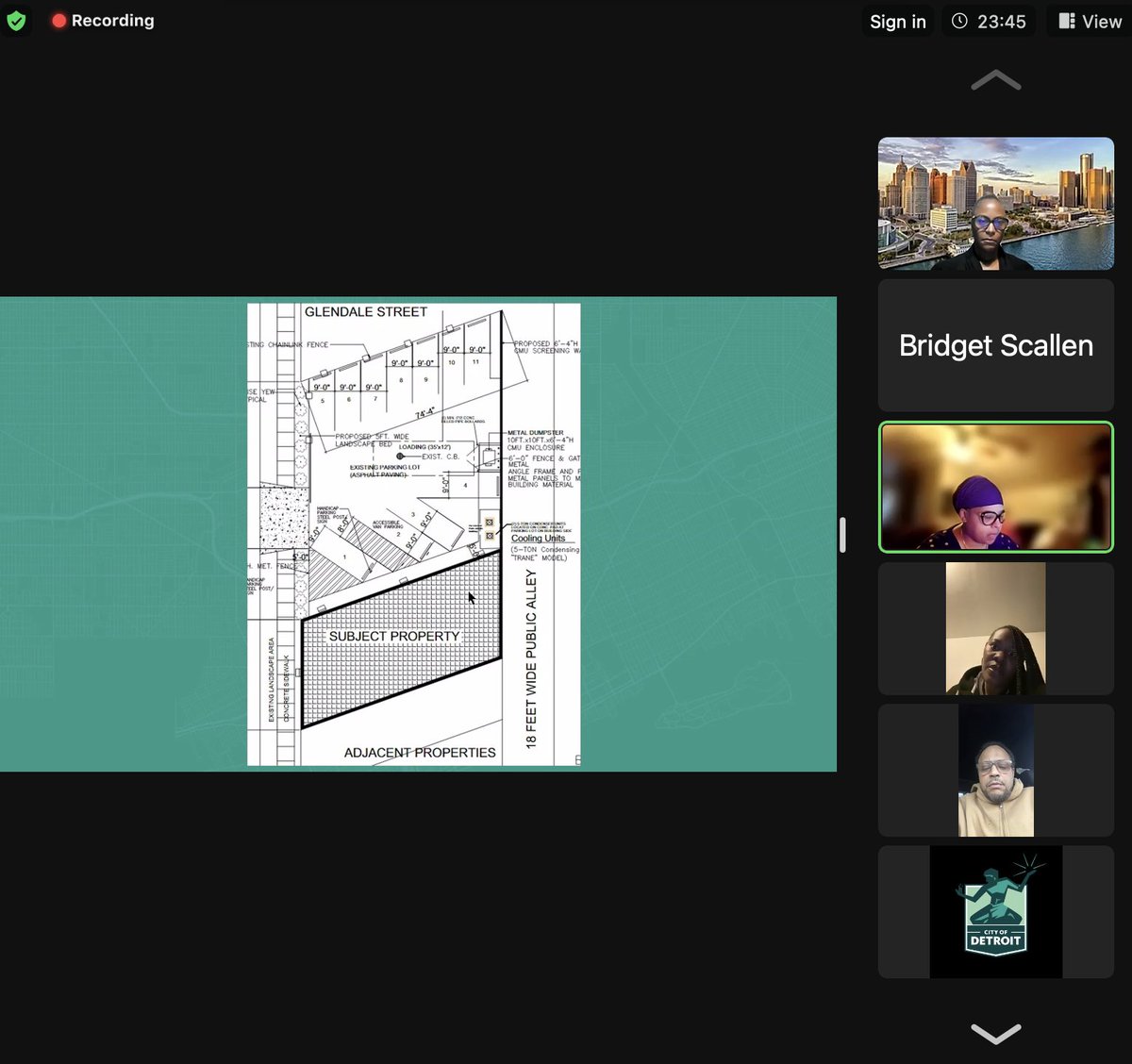The height and width of the screenshot is (1064, 1132).
Task: Show previous participants with up chevron
Action: point(996,81)
